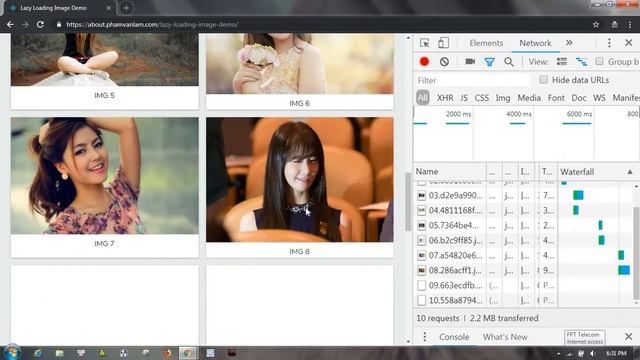
Task: Sort by the Waterfall column header
Action: click(x=596, y=172)
